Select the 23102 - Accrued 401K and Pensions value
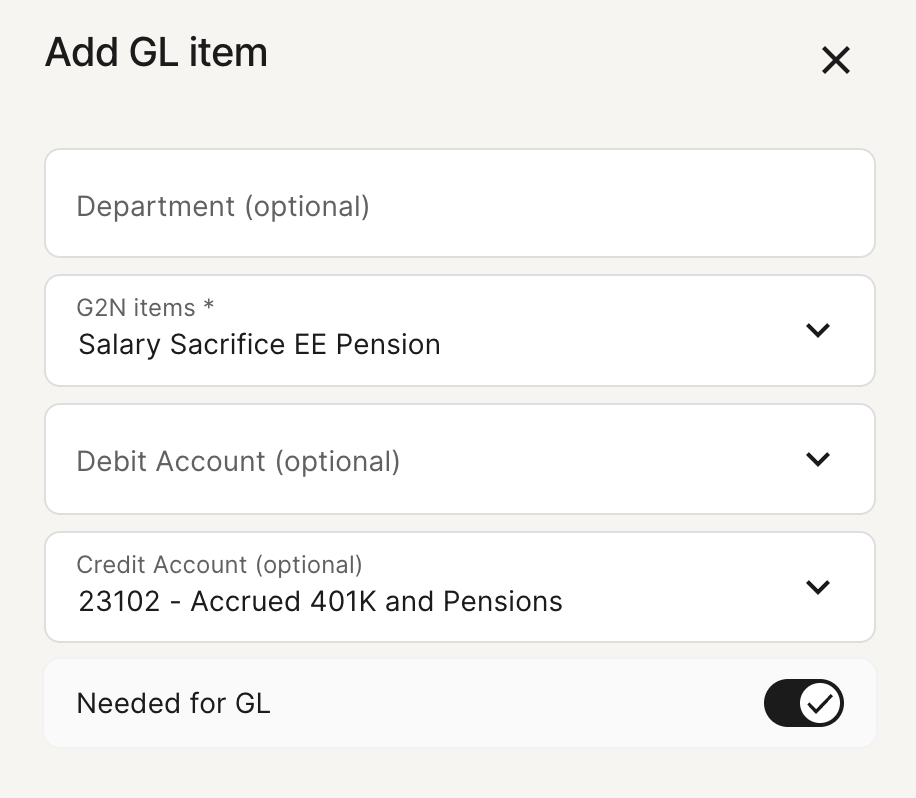The image size is (916, 798). (x=320, y=601)
